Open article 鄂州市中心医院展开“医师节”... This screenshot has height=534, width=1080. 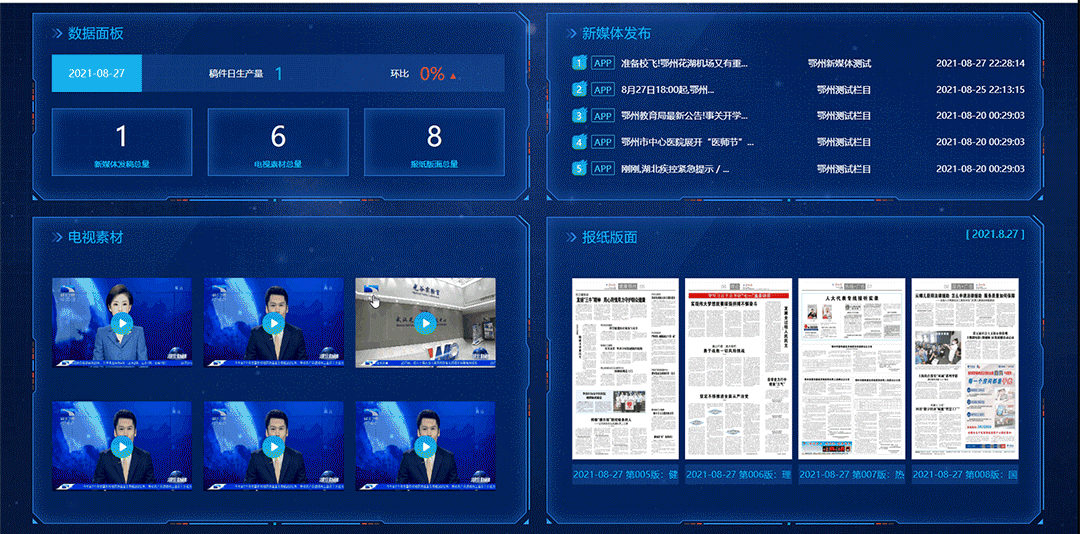click(x=687, y=143)
